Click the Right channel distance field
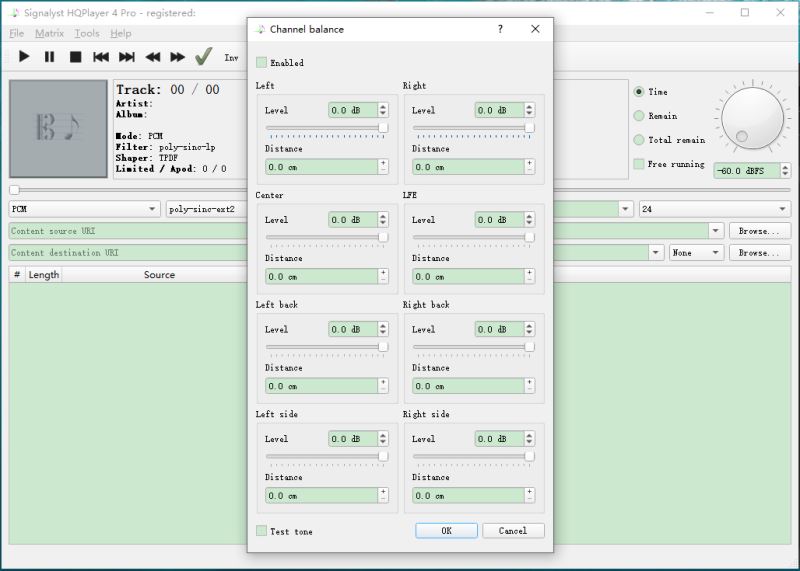This screenshot has width=800, height=571. (x=468, y=167)
